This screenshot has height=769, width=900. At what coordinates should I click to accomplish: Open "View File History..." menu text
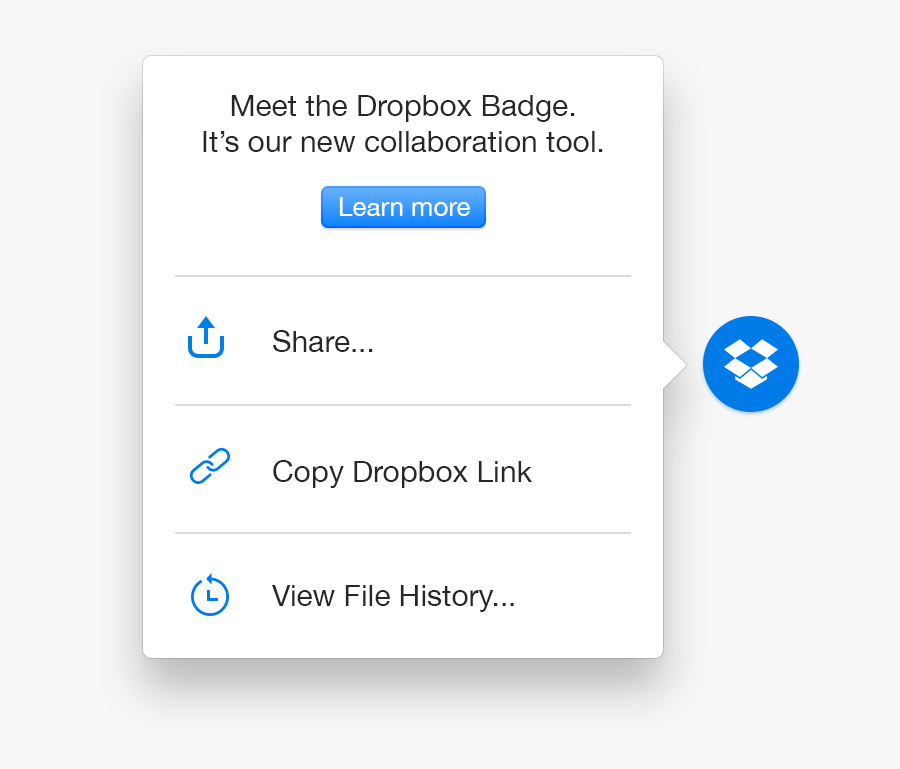[x=393, y=596]
